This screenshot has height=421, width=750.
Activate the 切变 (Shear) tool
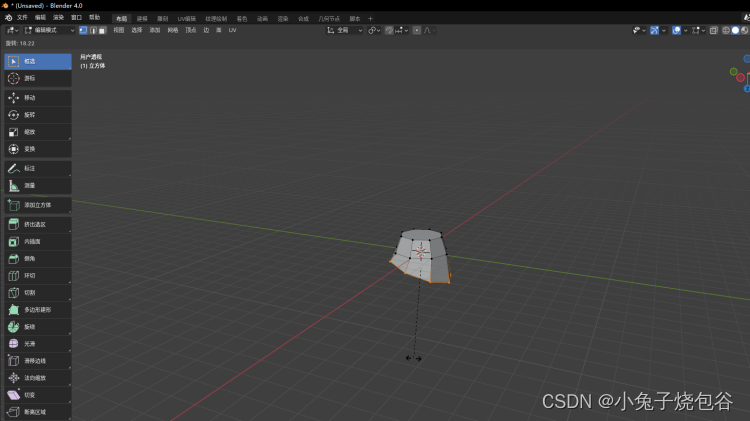click(x=38, y=395)
